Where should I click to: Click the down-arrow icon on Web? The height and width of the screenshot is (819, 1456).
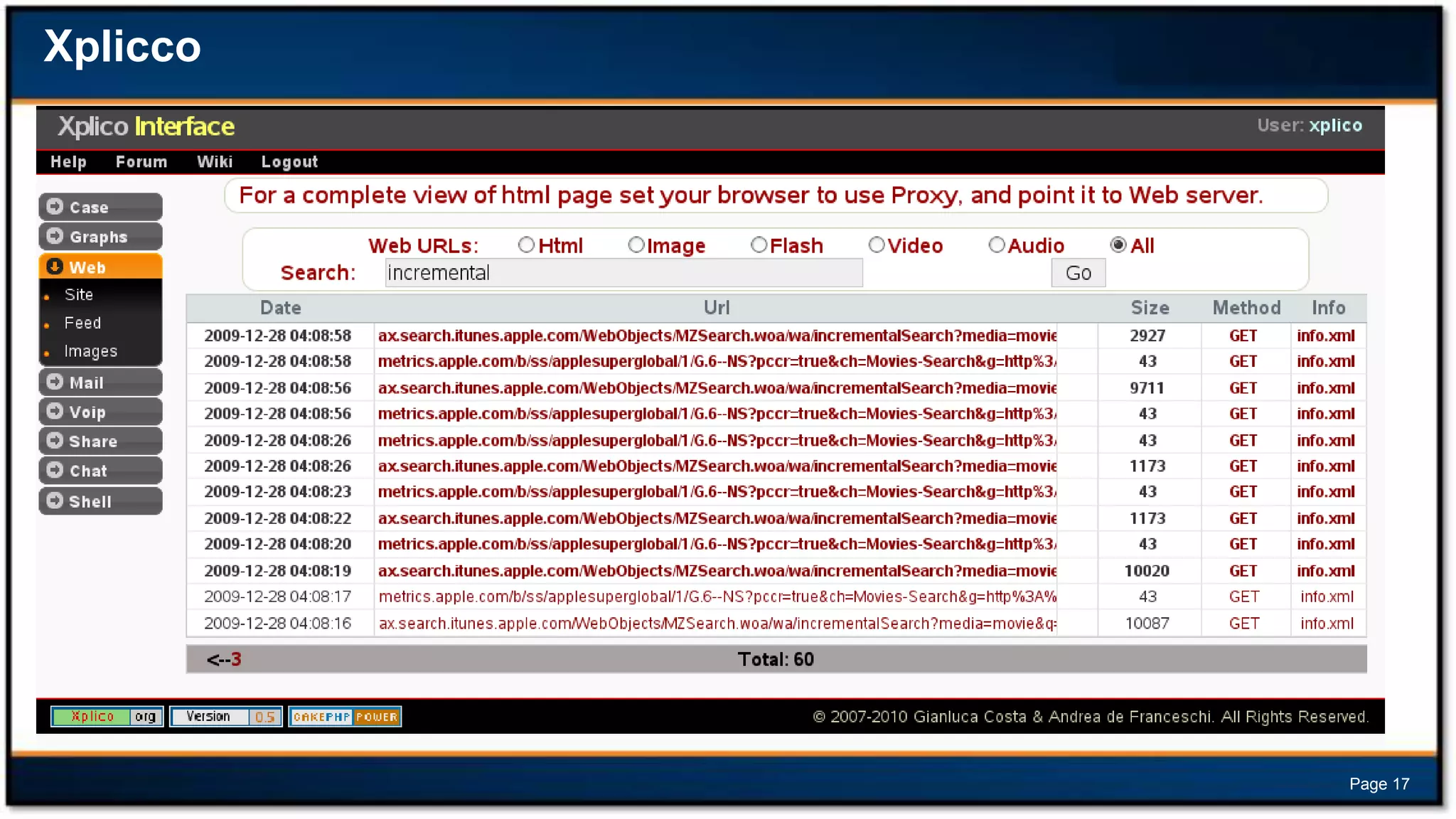pos(55,267)
